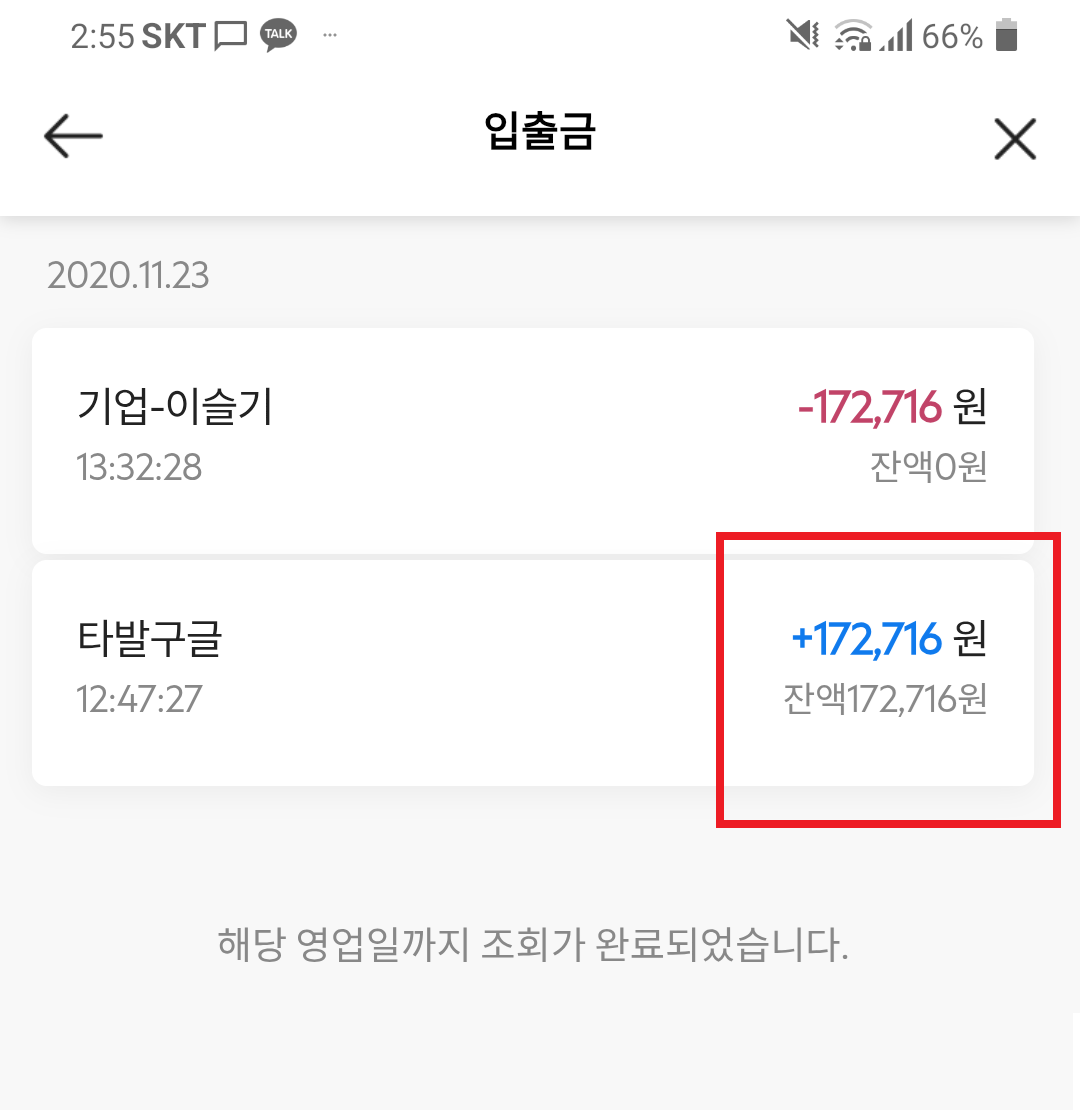Tap the battery icon
1080x1110 pixels.
click(x=1006, y=35)
